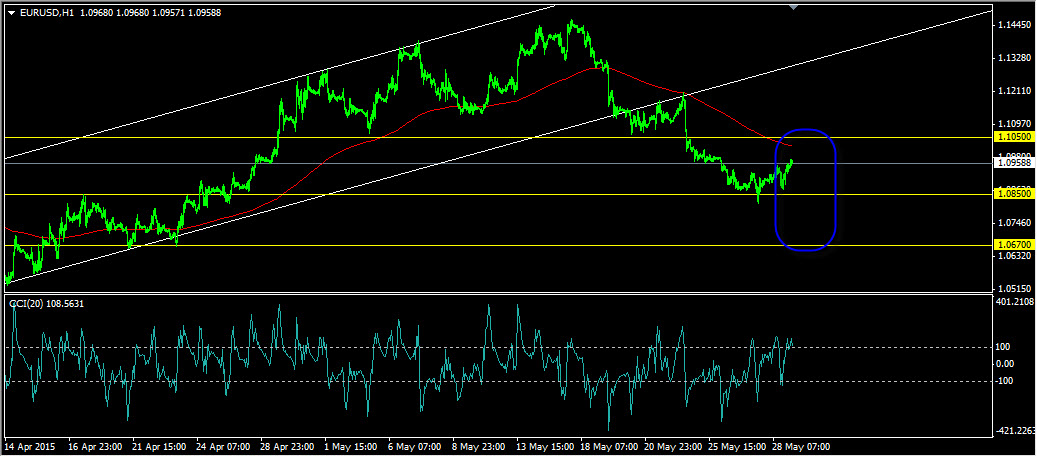Click the current price tag 1.09588
Viewport: 1037px width, 457px height.
tap(1013, 162)
